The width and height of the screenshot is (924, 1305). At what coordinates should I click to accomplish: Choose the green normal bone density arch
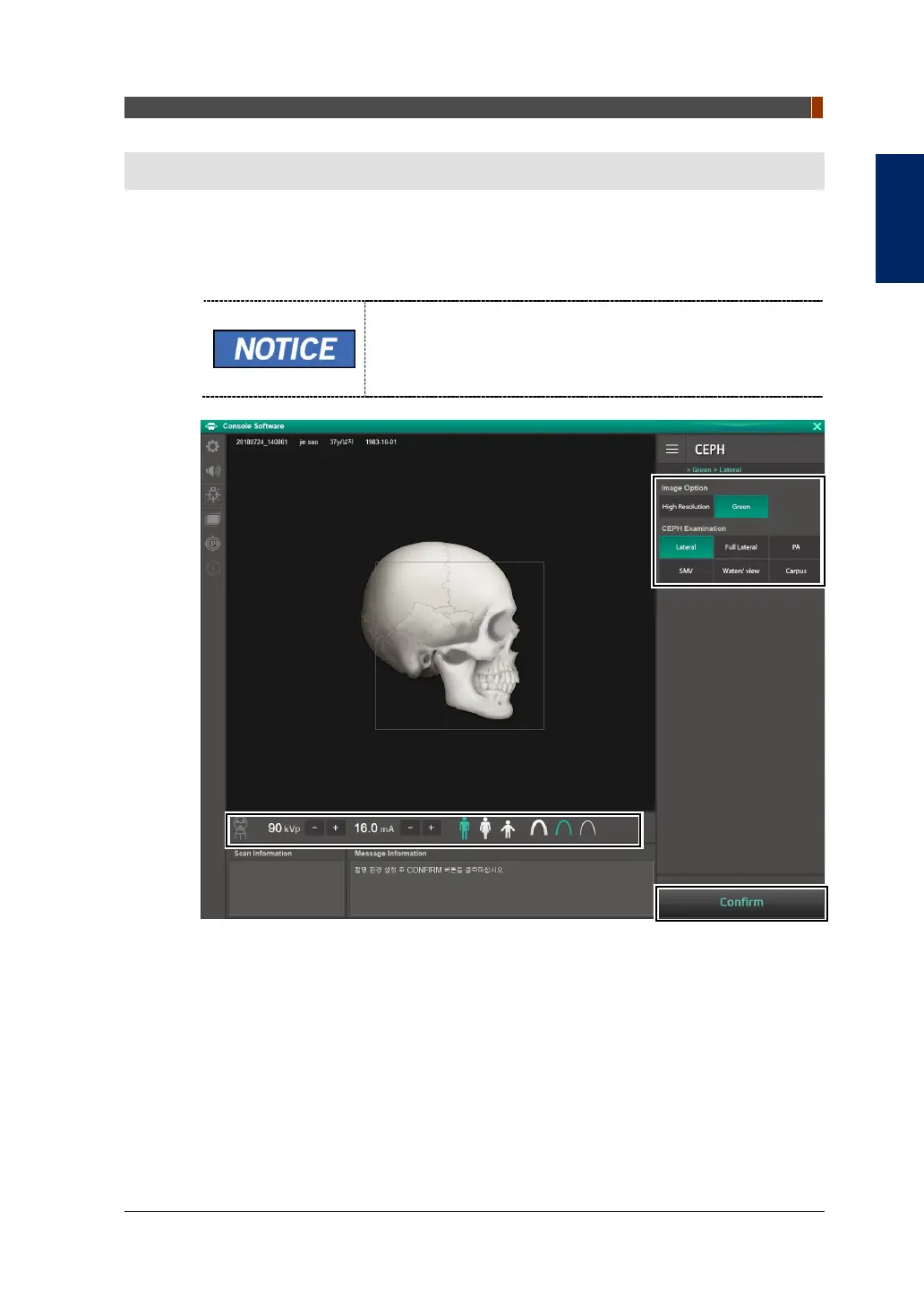tap(563, 829)
